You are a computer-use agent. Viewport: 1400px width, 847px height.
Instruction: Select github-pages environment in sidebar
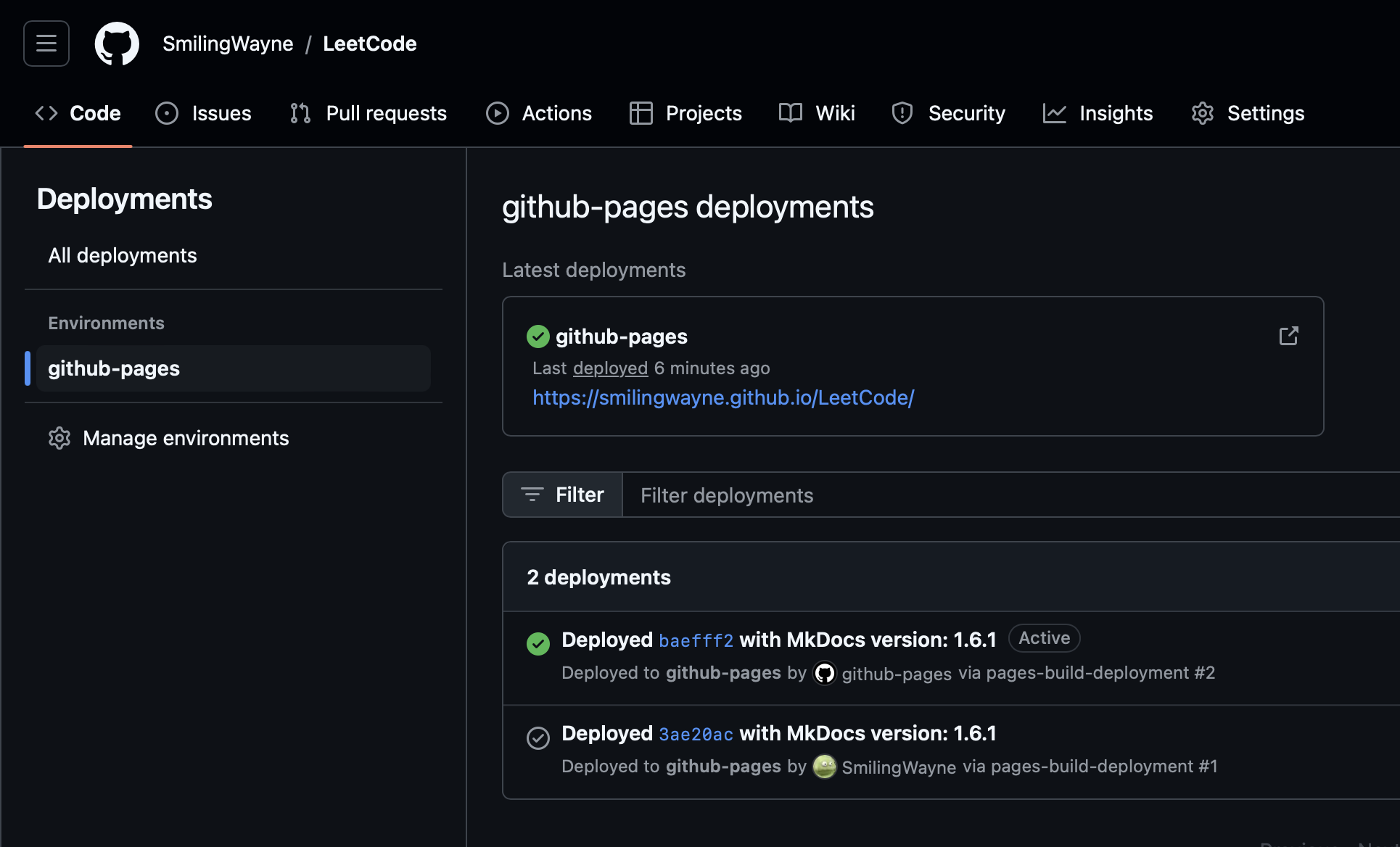click(x=234, y=368)
